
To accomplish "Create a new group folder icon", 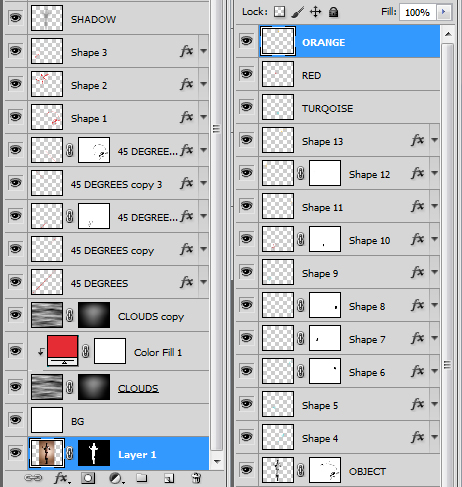I will tap(142, 478).
